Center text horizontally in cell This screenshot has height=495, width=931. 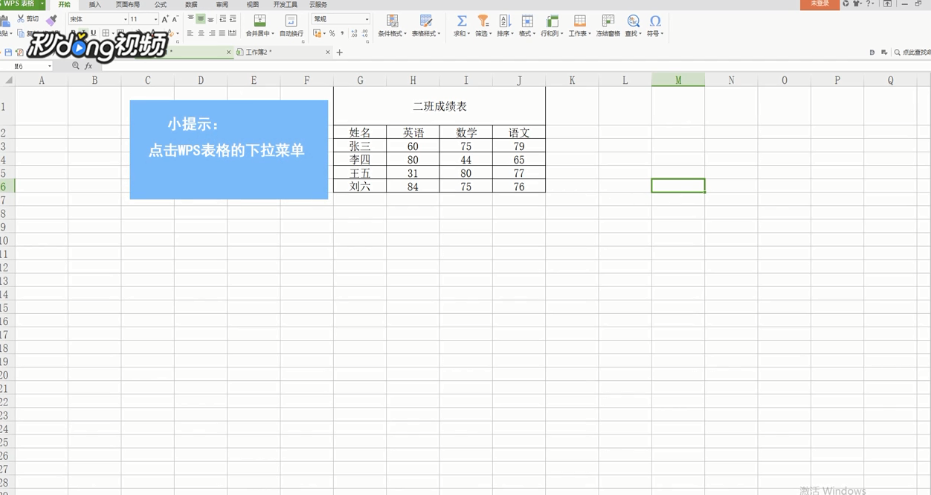pos(201,33)
